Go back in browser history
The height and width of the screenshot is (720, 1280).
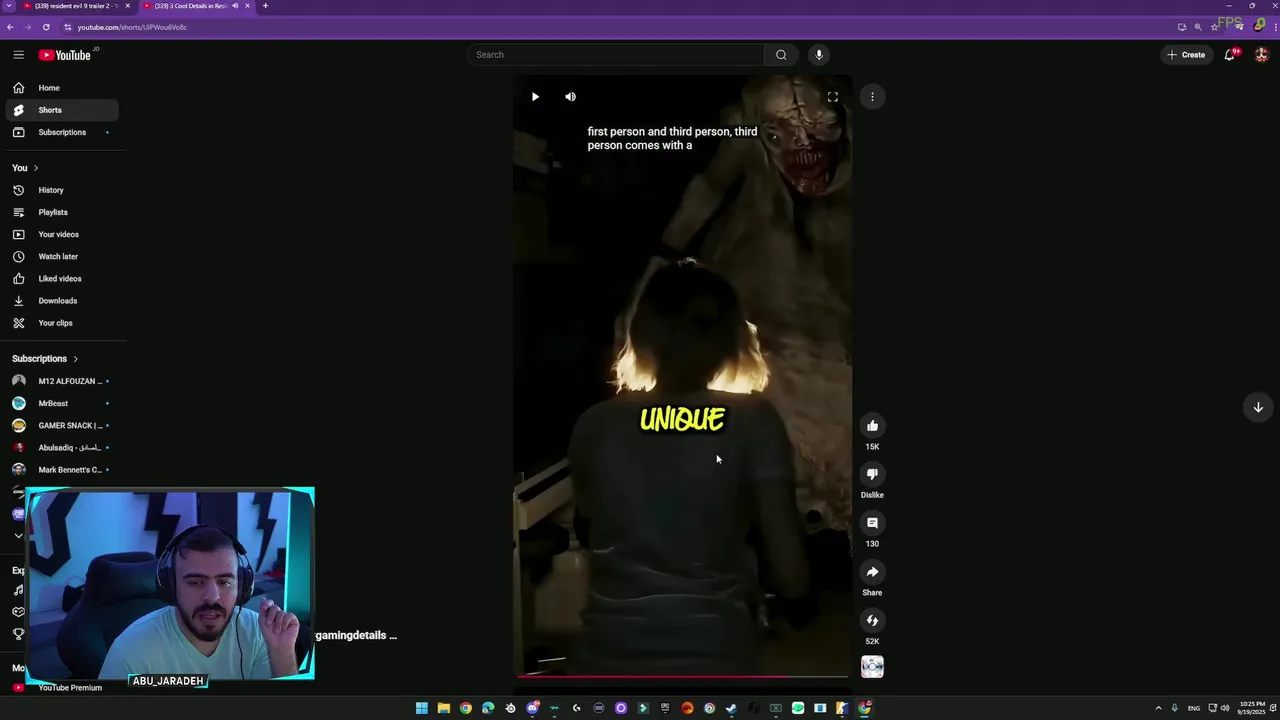point(10,27)
